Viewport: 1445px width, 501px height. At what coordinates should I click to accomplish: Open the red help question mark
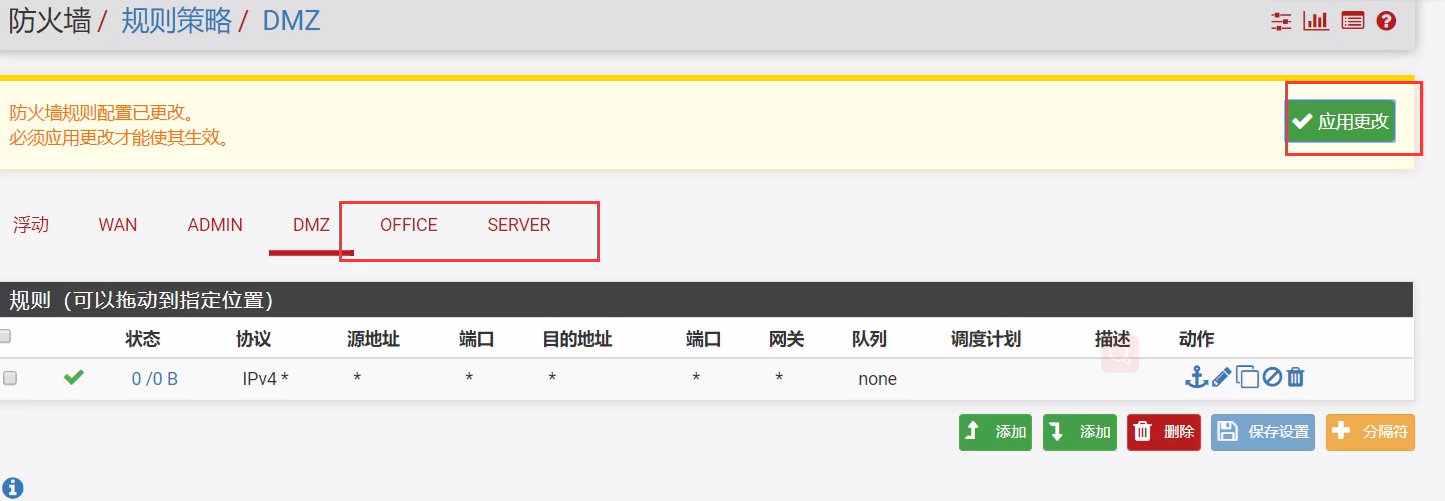pos(1386,21)
